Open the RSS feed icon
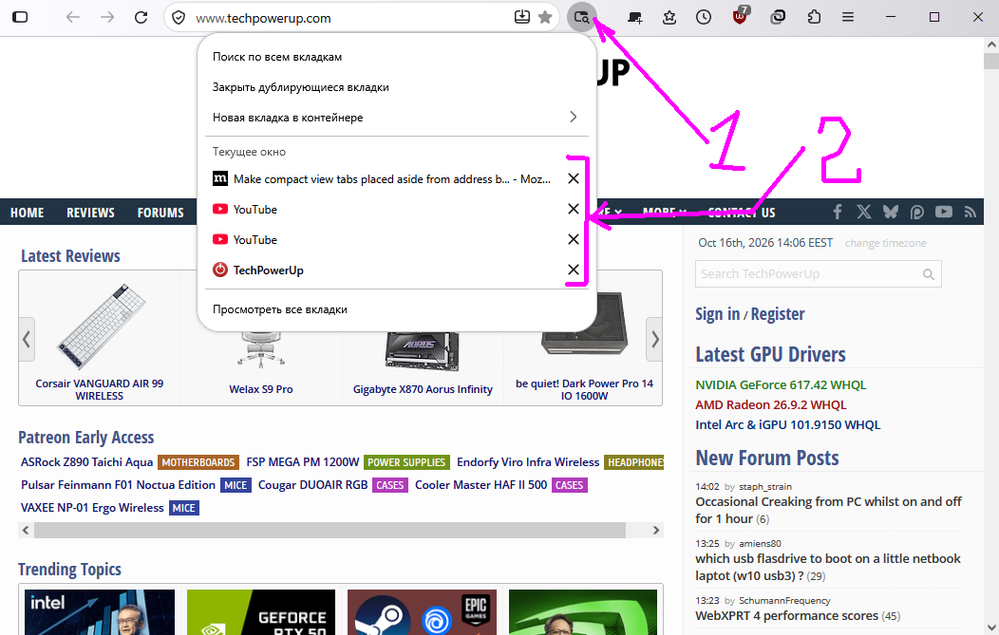 970,212
